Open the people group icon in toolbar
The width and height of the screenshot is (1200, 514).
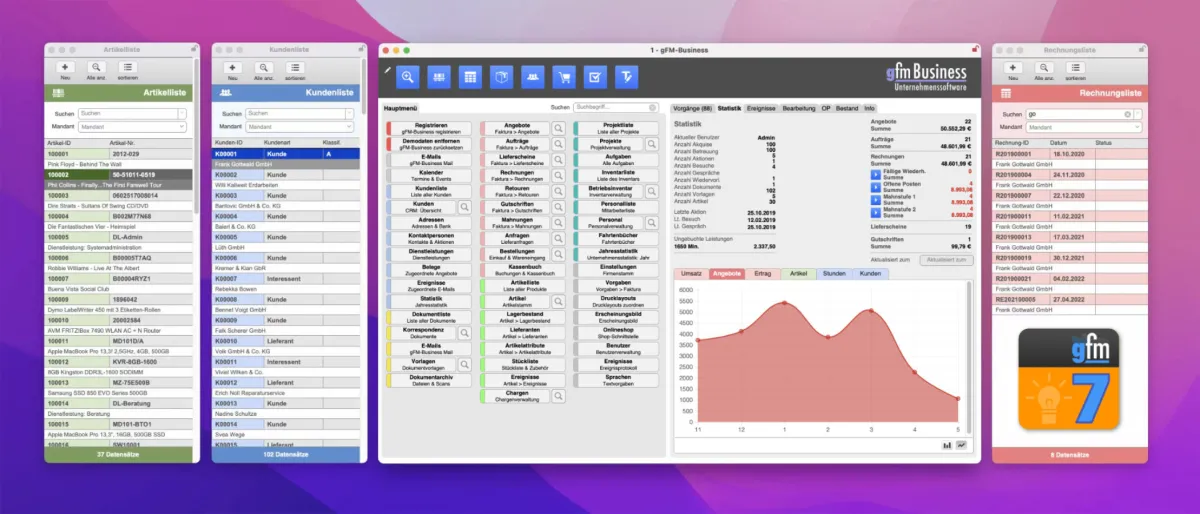click(x=532, y=76)
